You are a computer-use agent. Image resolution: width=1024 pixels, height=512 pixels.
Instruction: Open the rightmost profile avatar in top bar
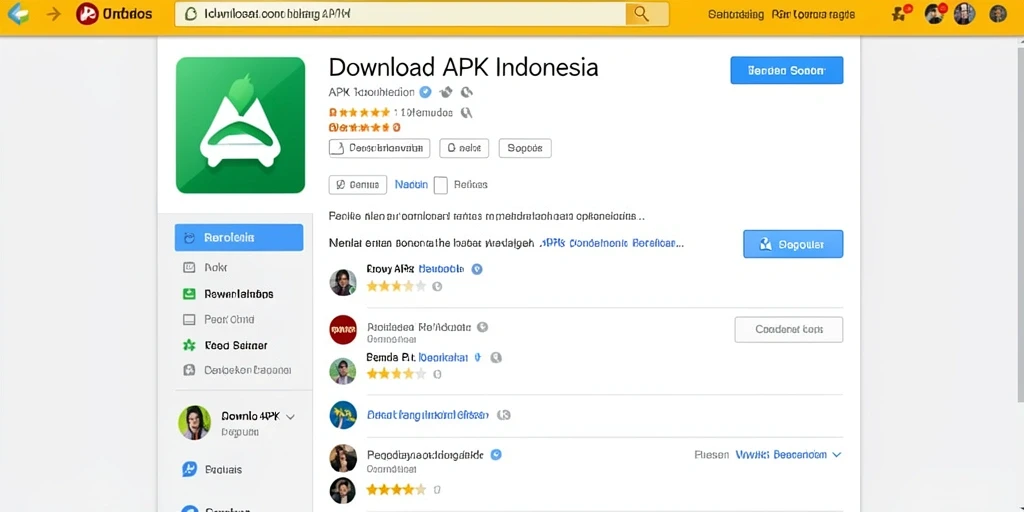point(998,14)
